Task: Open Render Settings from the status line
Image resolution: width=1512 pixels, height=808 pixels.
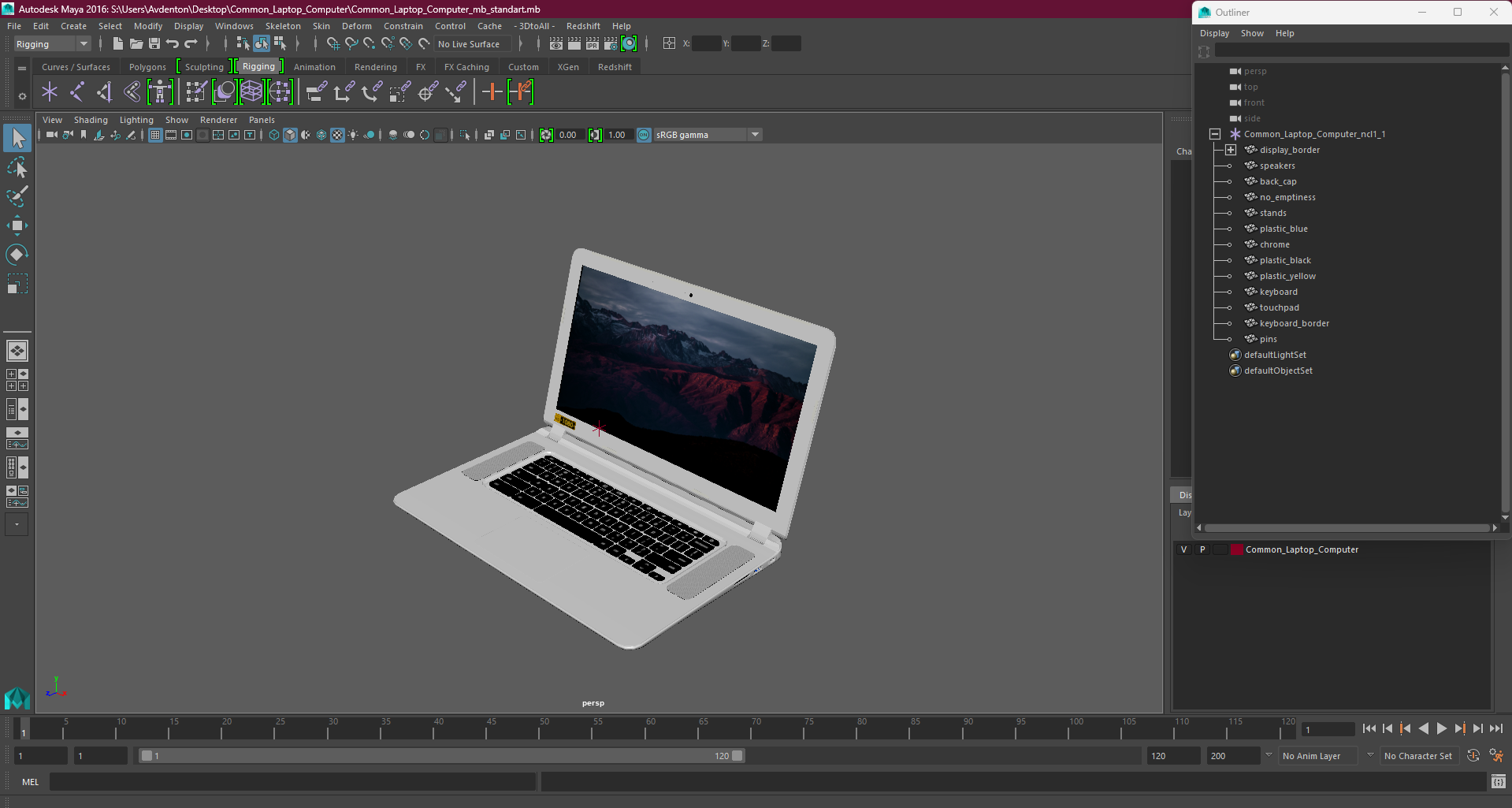Action: [611, 44]
